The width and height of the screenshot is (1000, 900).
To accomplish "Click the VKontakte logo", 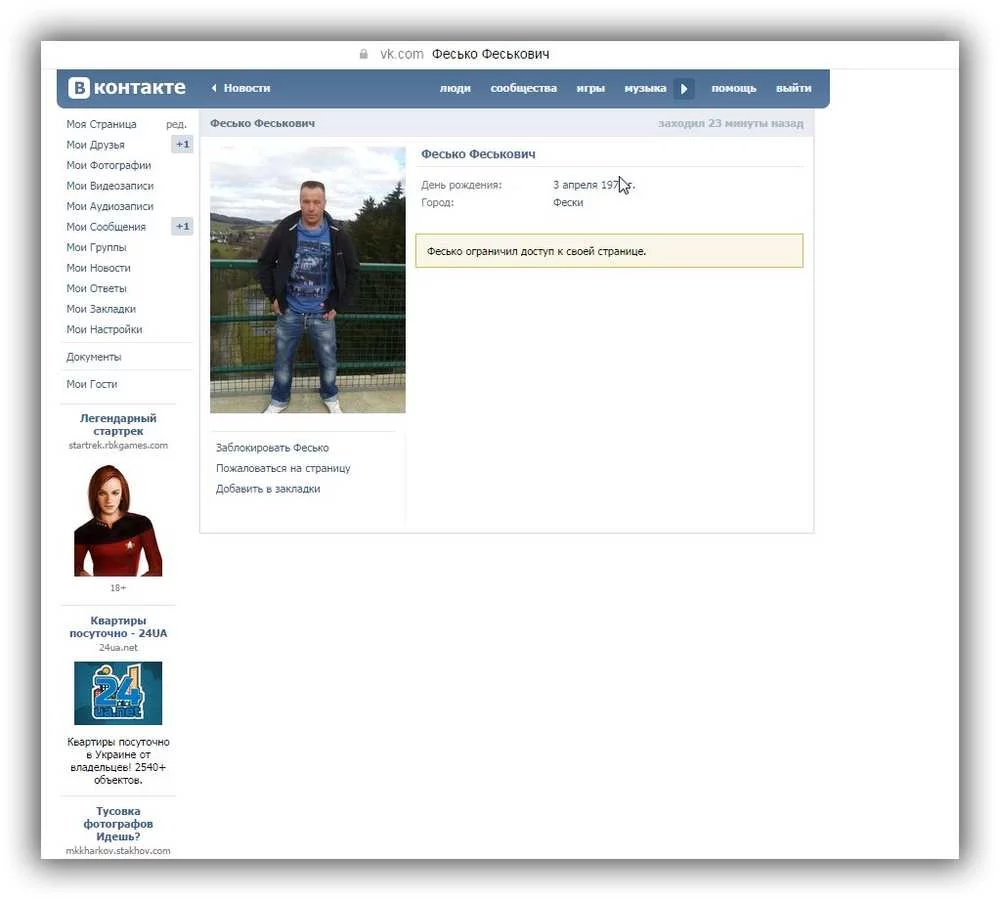I will point(127,87).
